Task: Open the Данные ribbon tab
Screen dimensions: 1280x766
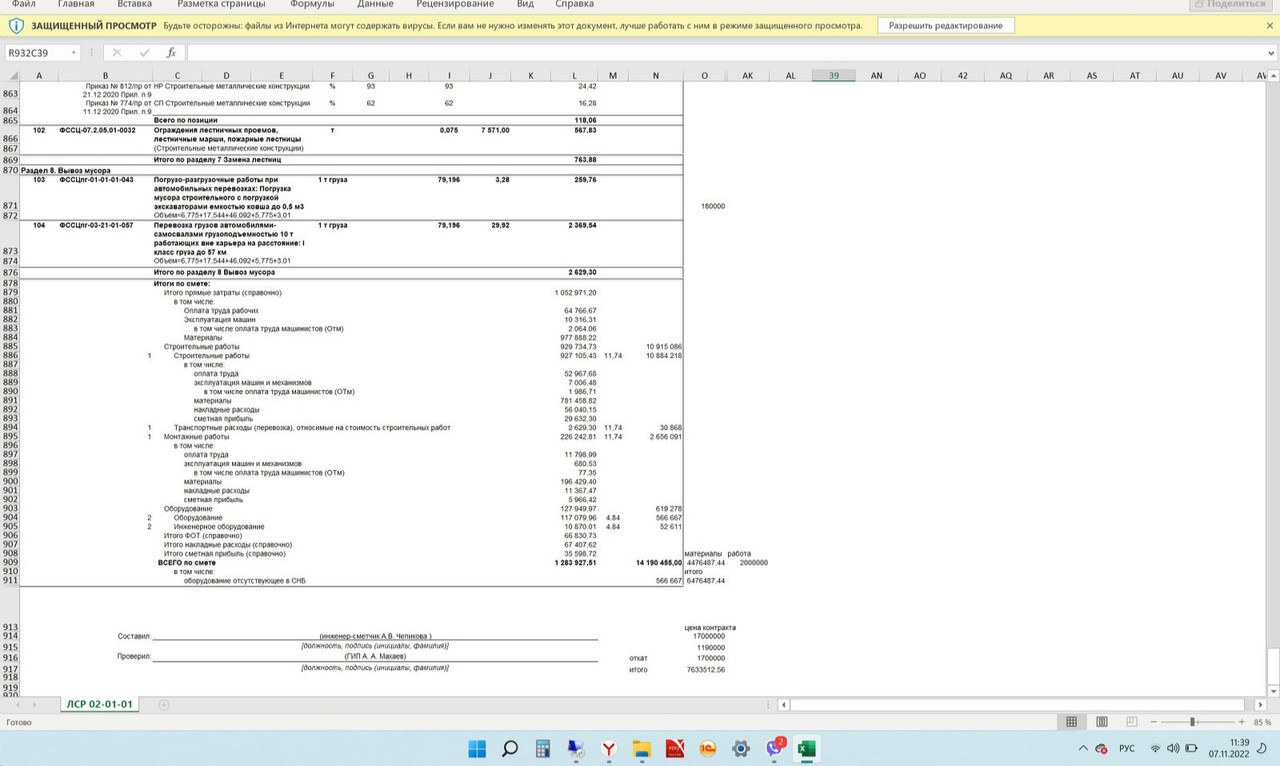Action: coord(375,4)
